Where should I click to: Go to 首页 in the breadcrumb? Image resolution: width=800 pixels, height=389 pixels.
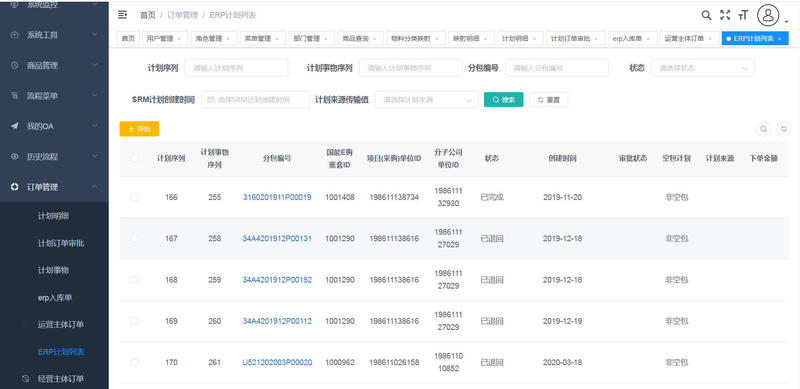147,15
